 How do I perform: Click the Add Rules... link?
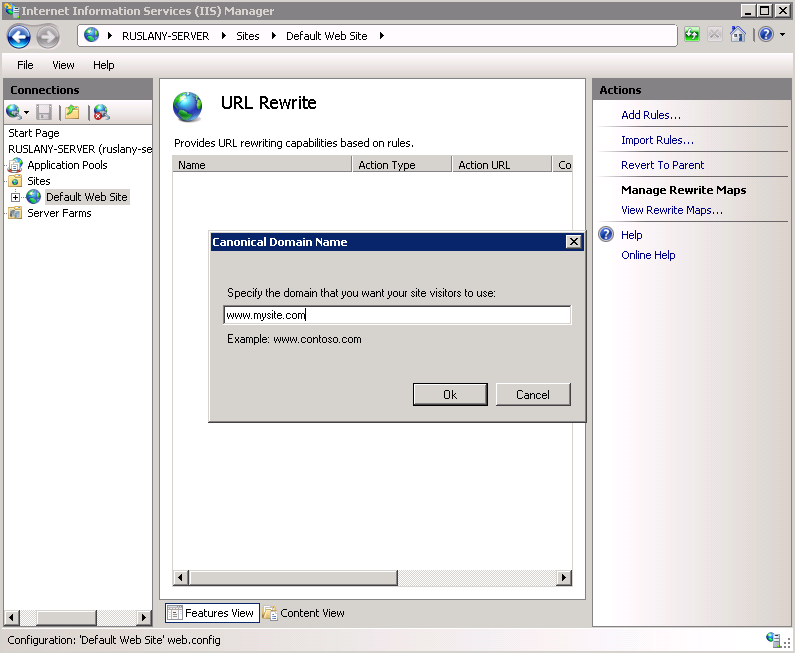point(651,115)
